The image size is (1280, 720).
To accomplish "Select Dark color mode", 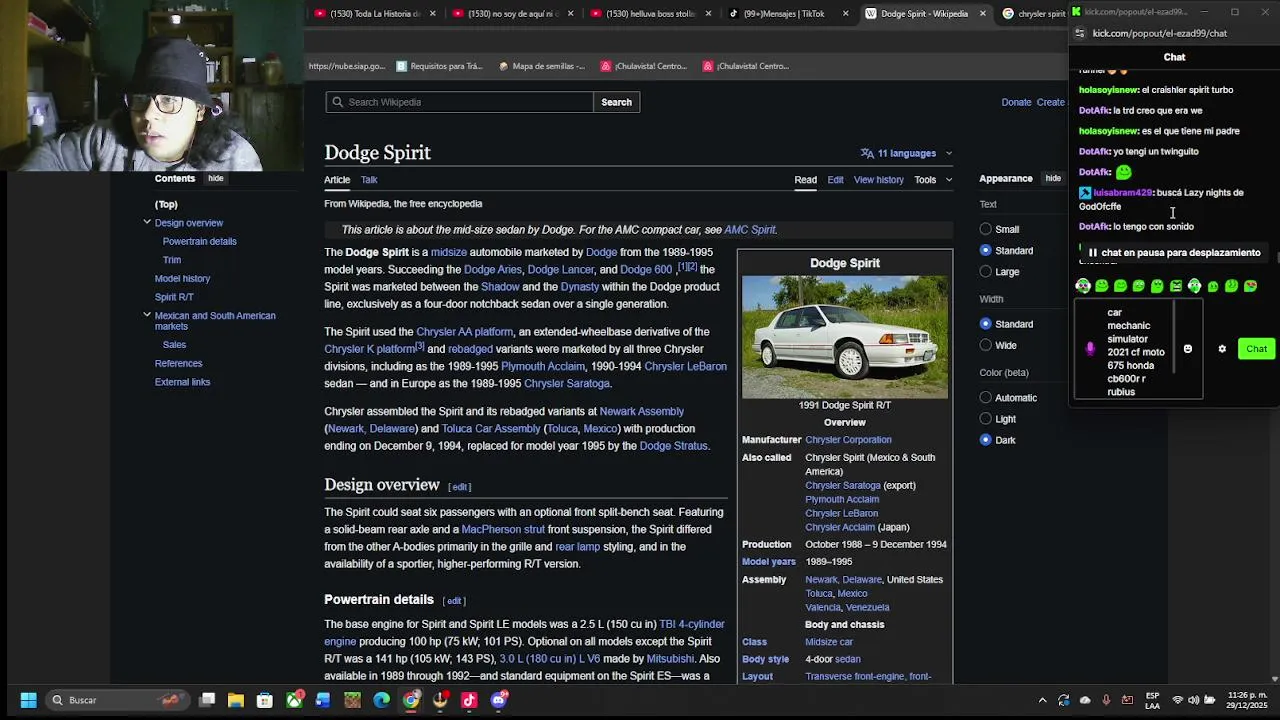I will point(986,440).
